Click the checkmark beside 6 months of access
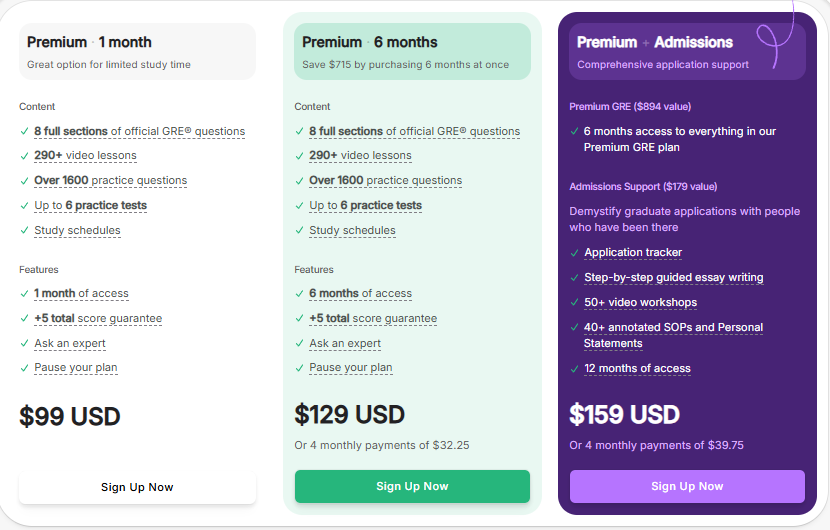 pyautogui.click(x=299, y=294)
